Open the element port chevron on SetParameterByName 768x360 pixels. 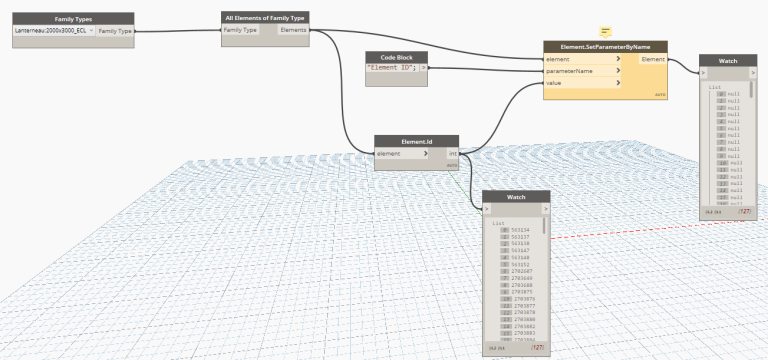pos(618,59)
